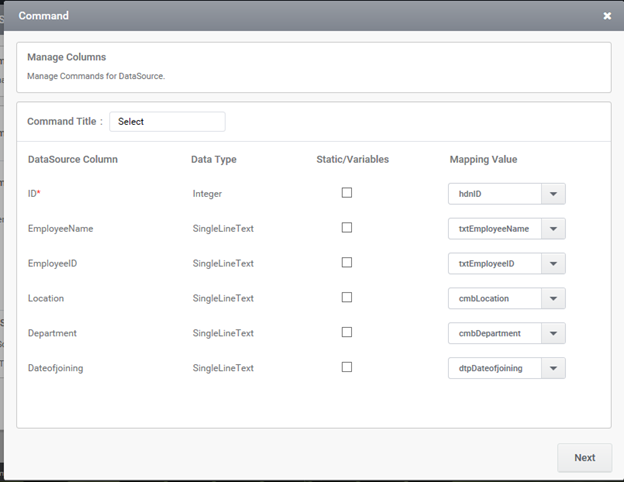Click the Command Title input field
The width and height of the screenshot is (624, 482).
click(167, 121)
